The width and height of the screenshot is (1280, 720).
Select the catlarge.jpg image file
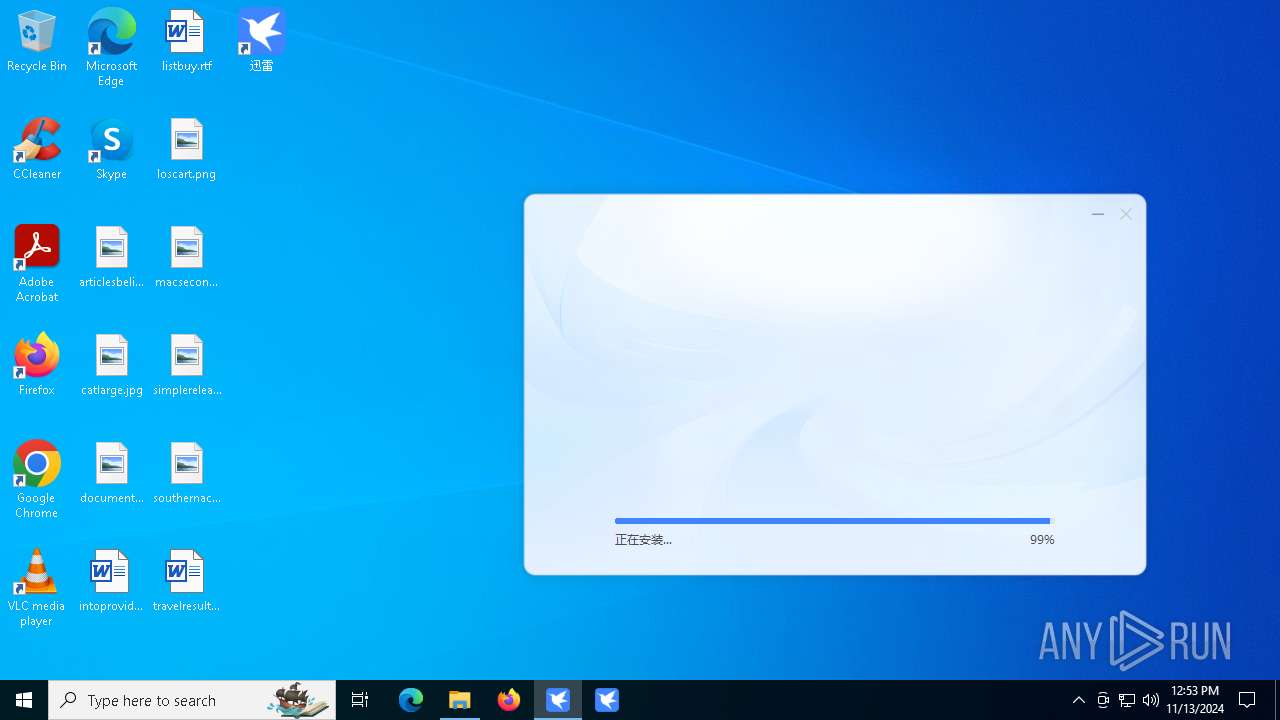click(x=111, y=366)
